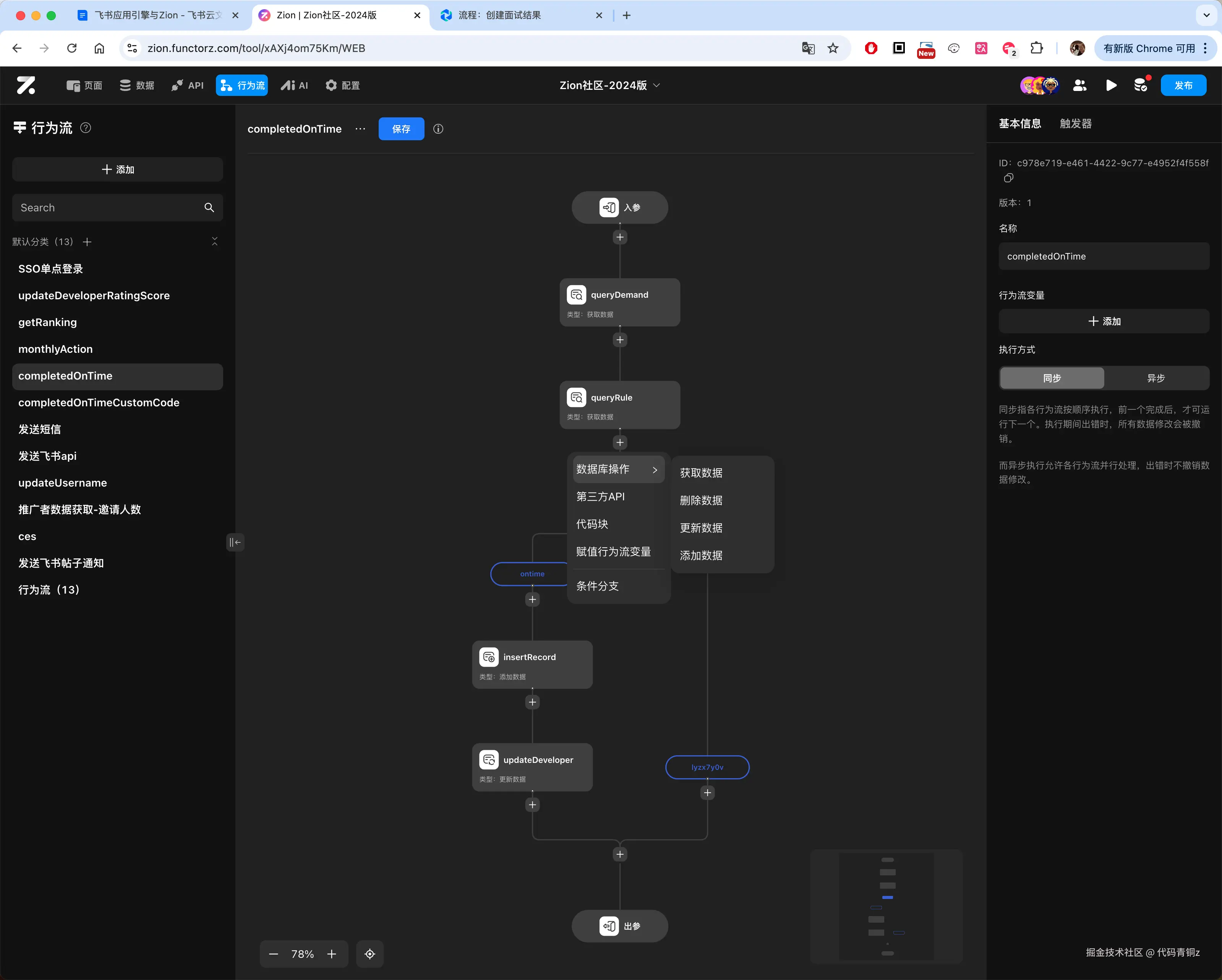Choose 更新数据 from the submenu
This screenshot has width=1222, height=980.
pos(701,528)
